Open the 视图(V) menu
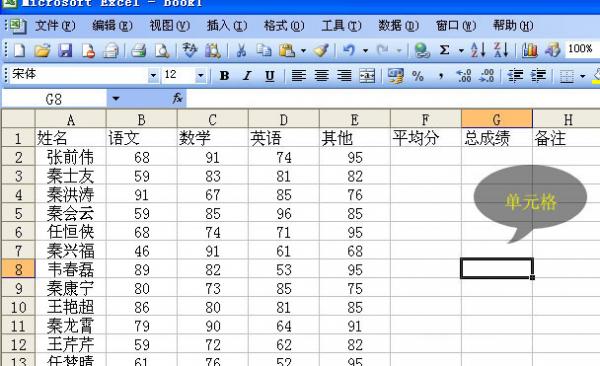This screenshot has height=366, width=600. pos(170,26)
